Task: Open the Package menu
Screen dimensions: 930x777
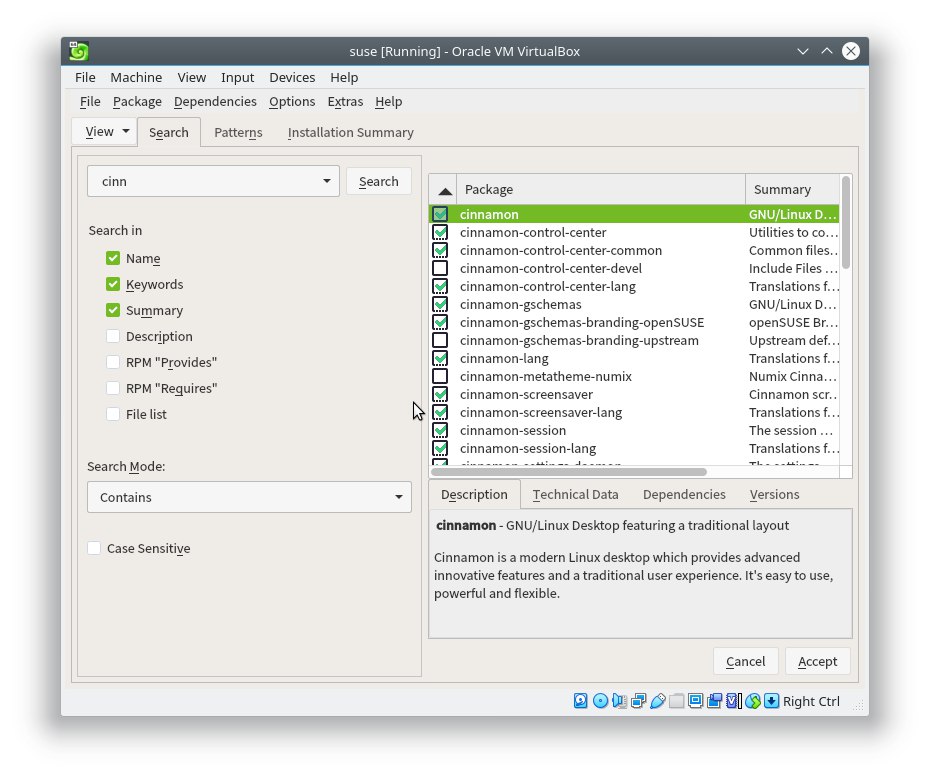Action: pos(137,101)
